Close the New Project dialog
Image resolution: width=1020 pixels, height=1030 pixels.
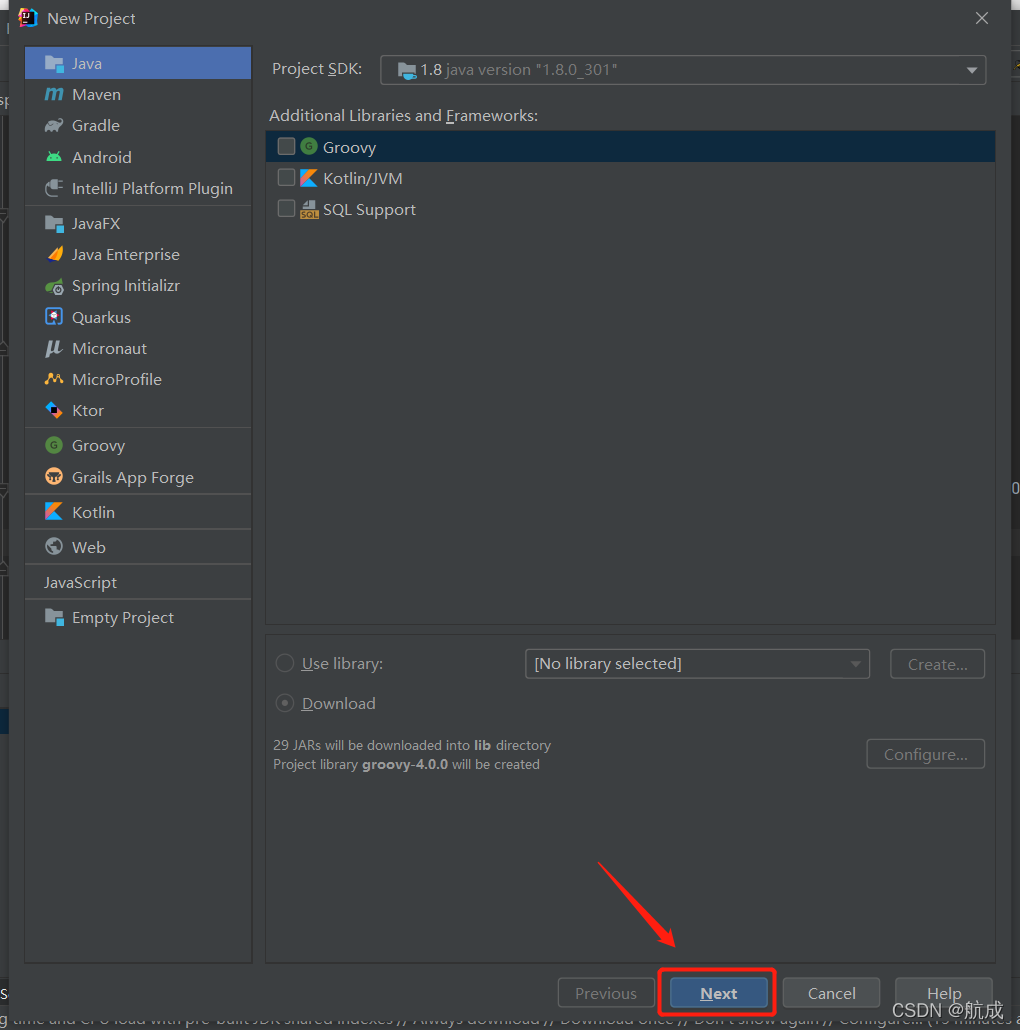click(x=981, y=18)
